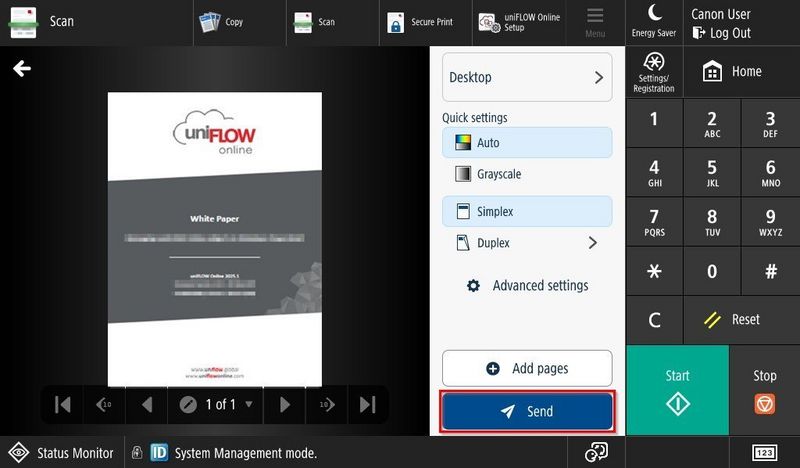The width and height of the screenshot is (800, 468).
Task: Expand the Desktop destination selector
Action: (x=526, y=77)
